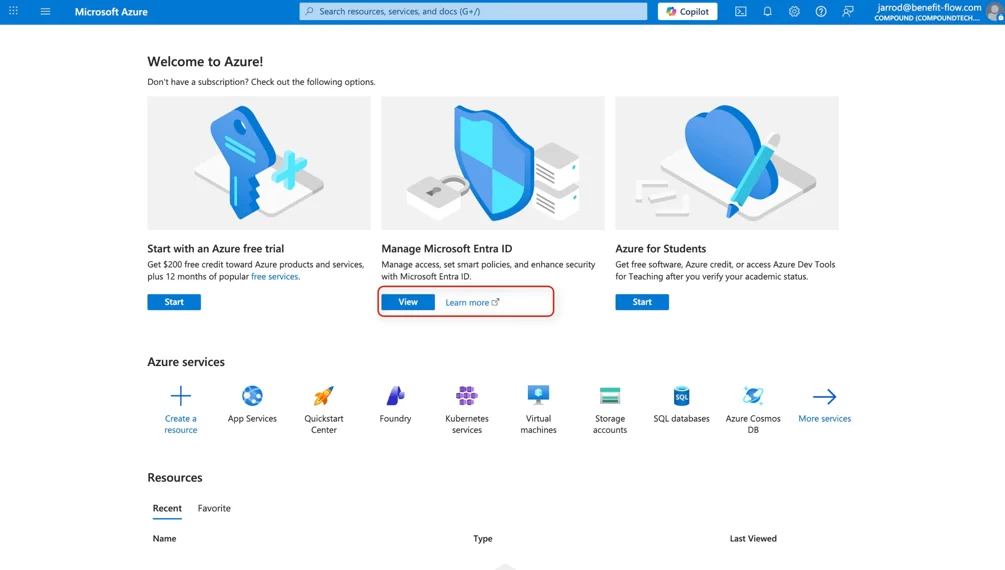Click the Welcome to Azure! heading

(205, 62)
